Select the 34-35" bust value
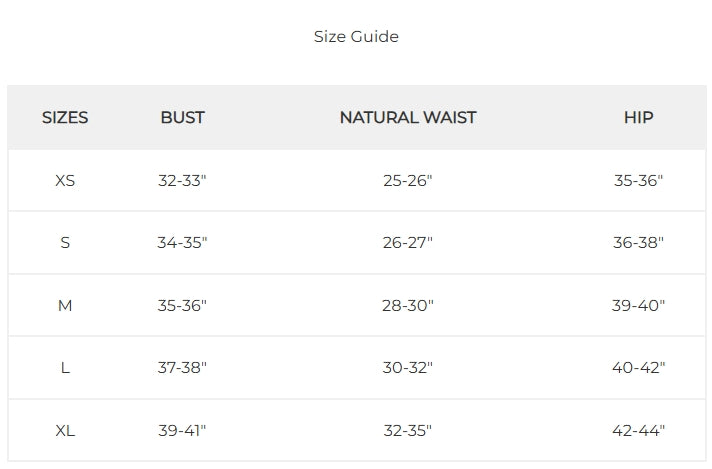 tap(182, 243)
